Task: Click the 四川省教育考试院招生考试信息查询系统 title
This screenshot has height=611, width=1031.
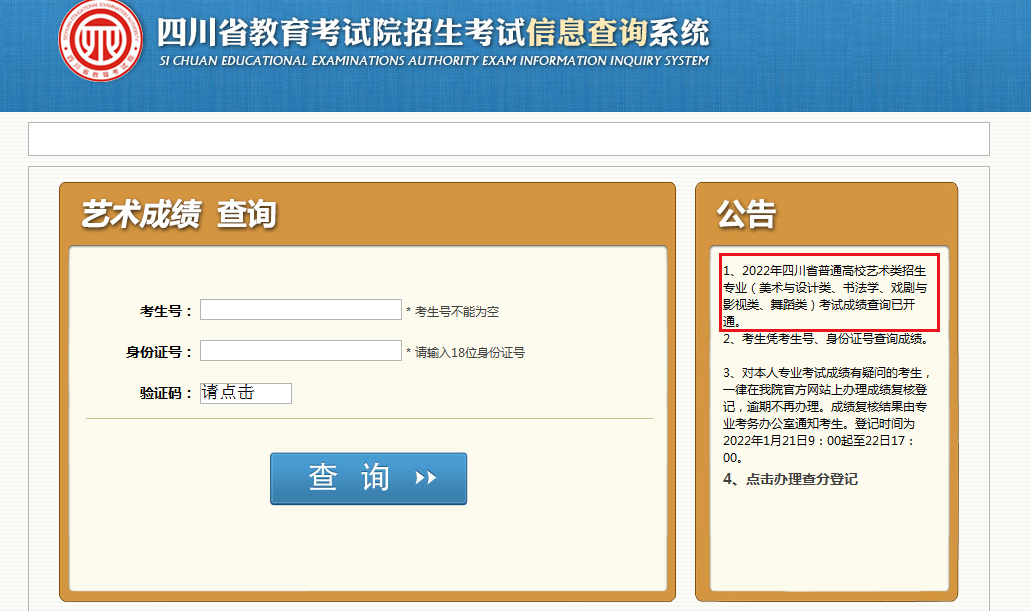Action: pos(434,32)
